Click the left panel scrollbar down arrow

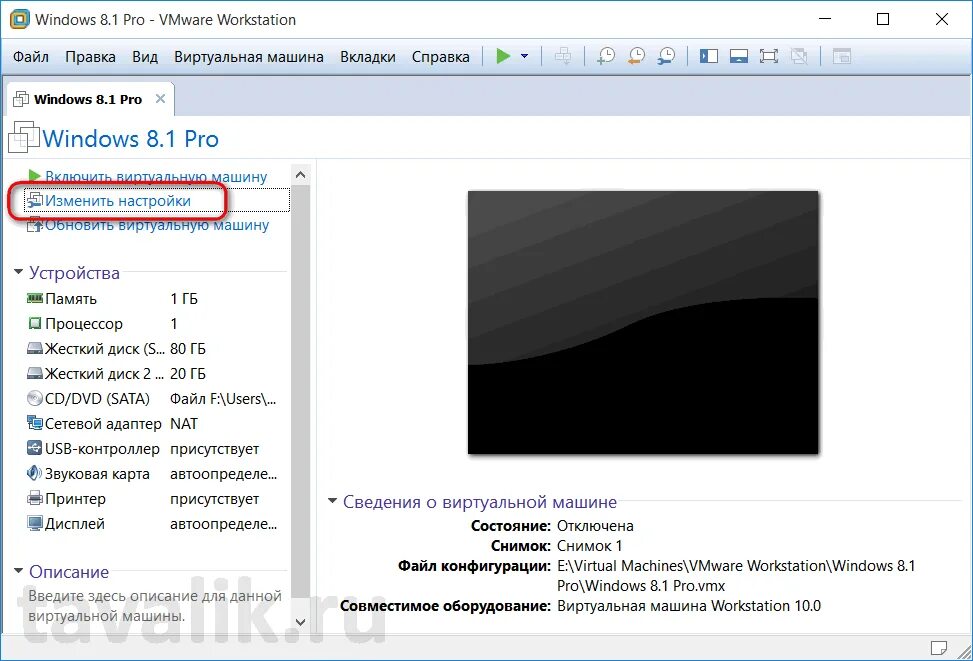click(x=300, y=621)
